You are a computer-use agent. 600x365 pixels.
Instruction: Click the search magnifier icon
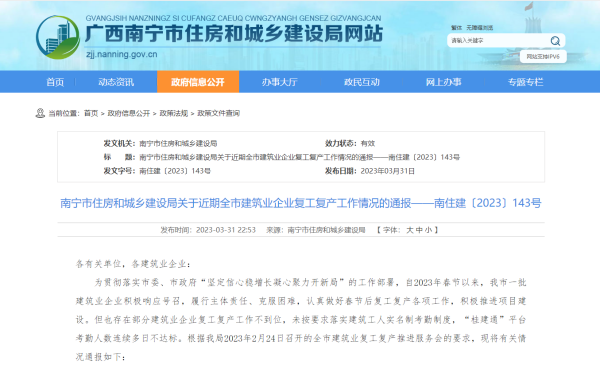pyautogui.click(x=555, y=41)
